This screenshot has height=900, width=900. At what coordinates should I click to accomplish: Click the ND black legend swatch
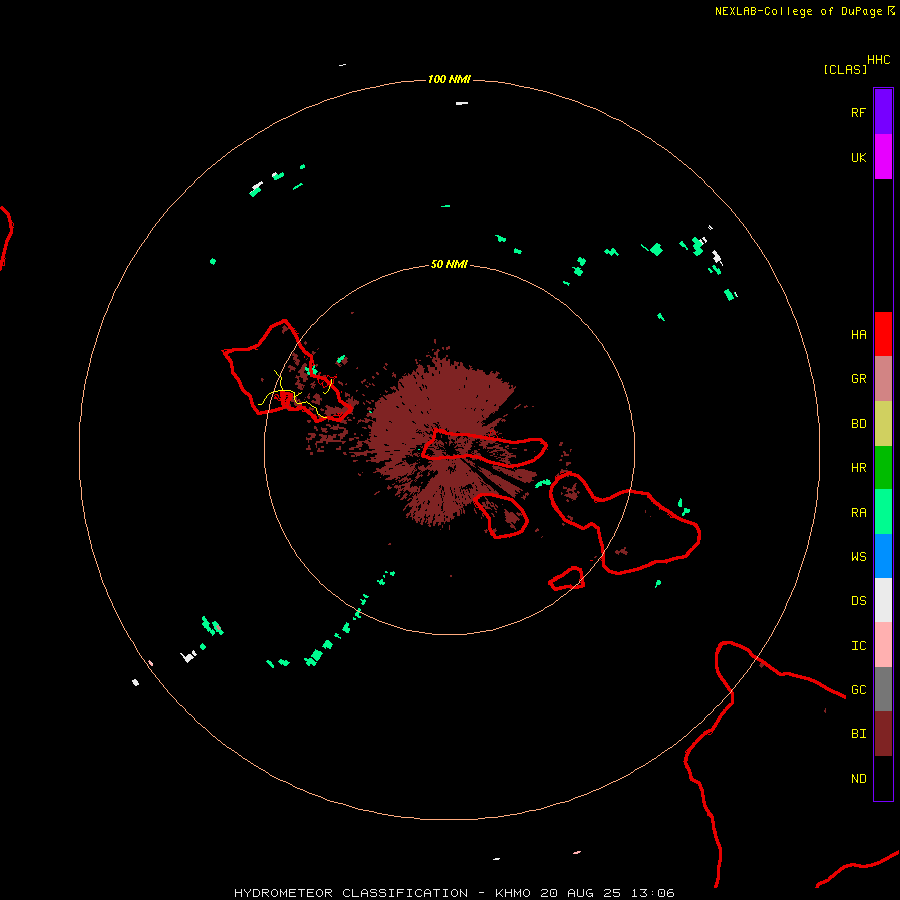point(883,778)
